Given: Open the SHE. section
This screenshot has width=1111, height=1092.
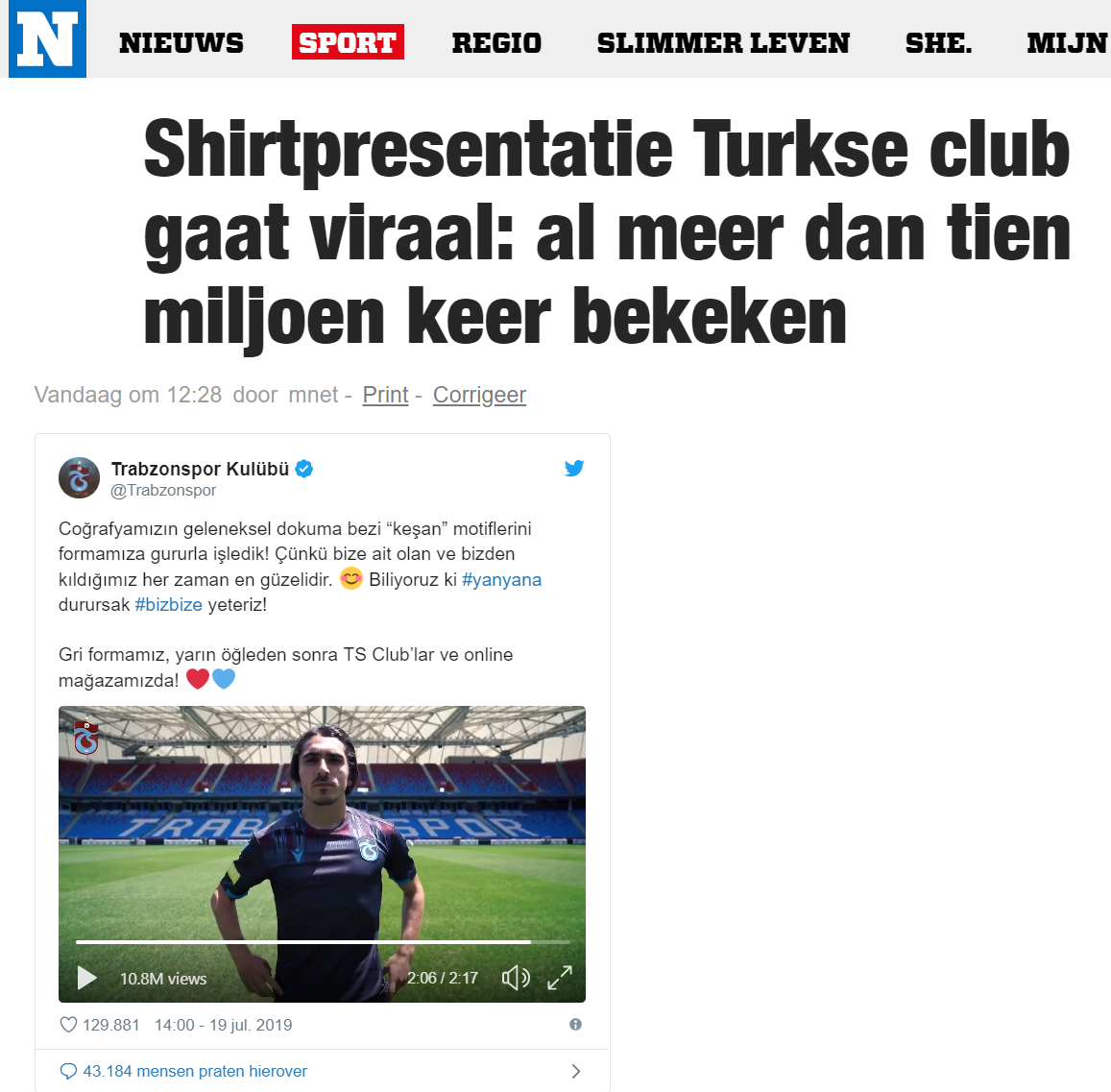Looking at the screenshot, I should coord(939,42).
